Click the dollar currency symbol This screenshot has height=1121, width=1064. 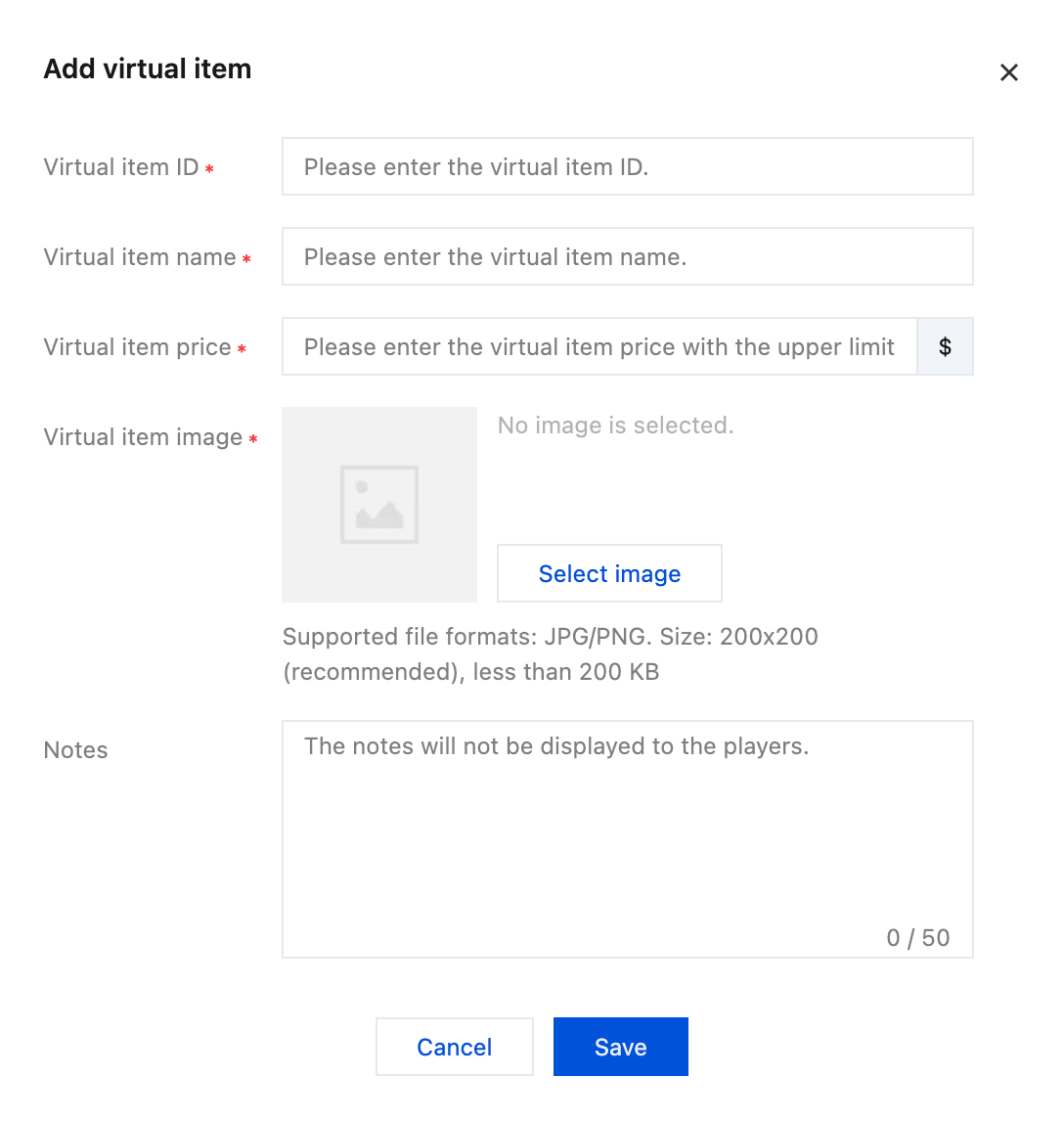pos(945,347)
